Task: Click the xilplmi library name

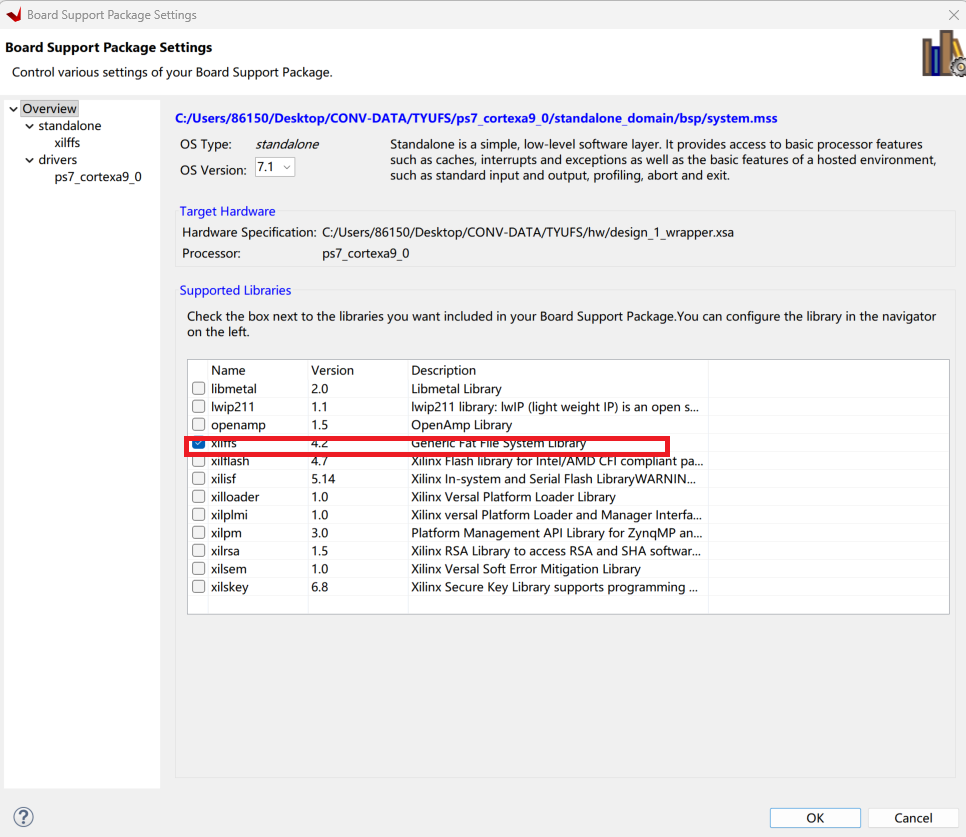Action: point(229,515)
